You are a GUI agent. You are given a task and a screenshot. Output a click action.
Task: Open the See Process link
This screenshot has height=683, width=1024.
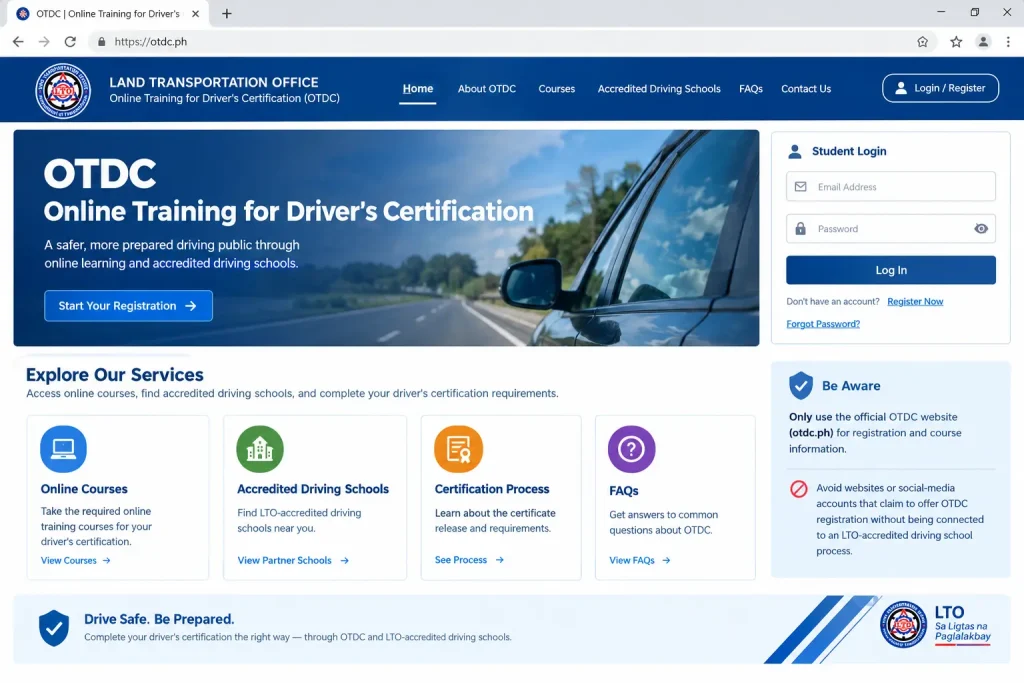pyautogui.click(x=469, y=560)
